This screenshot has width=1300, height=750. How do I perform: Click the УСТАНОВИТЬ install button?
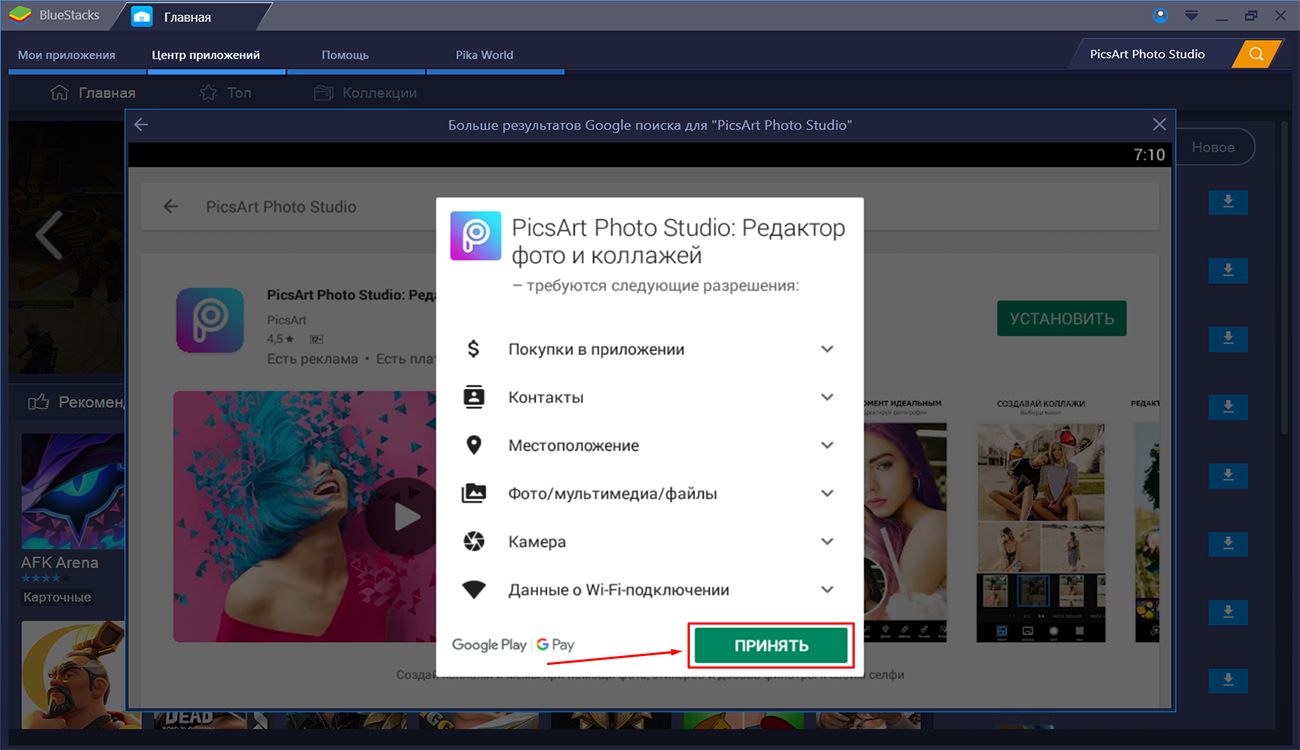[x=1062, y=319]
